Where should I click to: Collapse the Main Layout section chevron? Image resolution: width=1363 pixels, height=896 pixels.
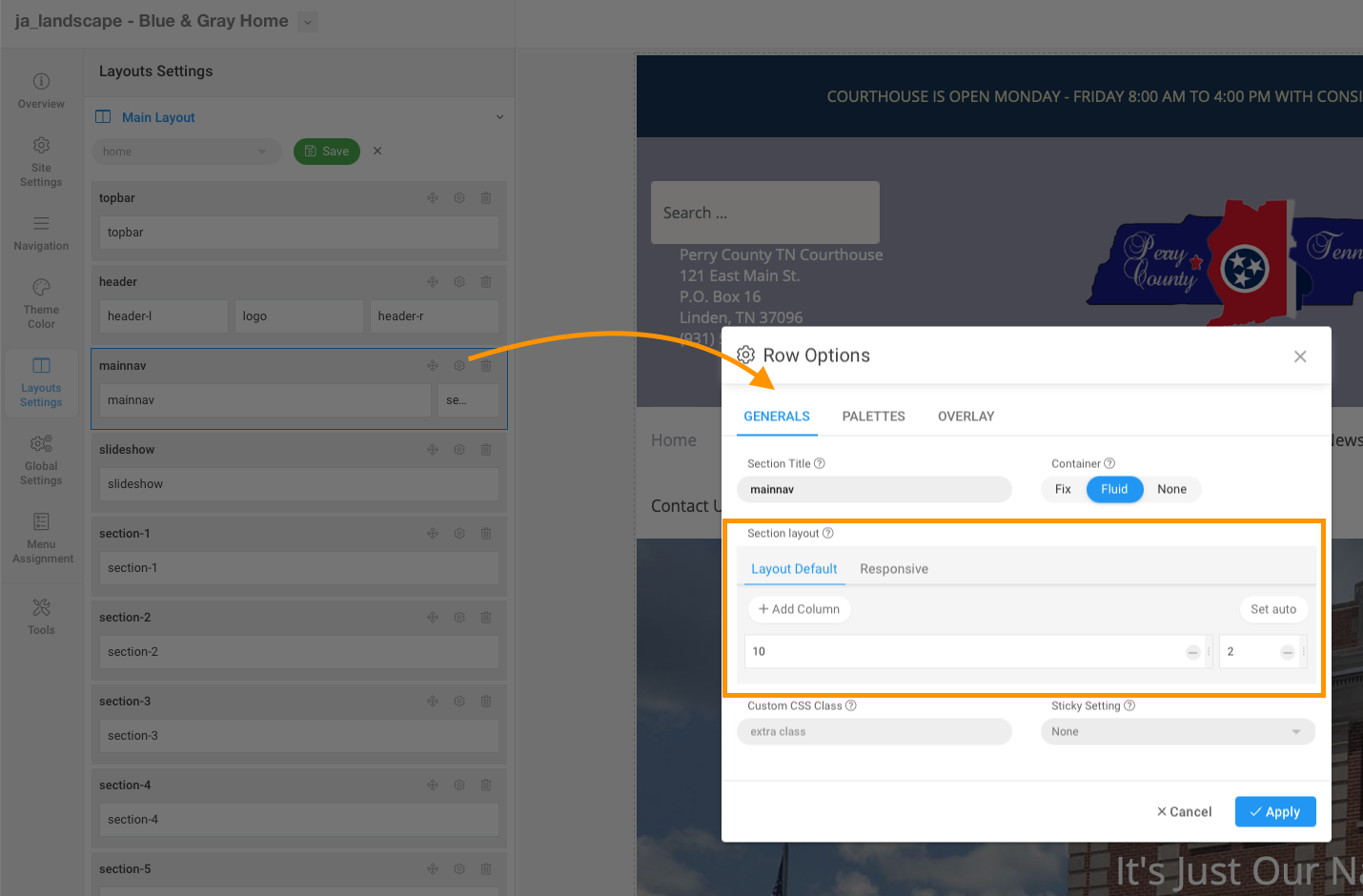(499, 117)
